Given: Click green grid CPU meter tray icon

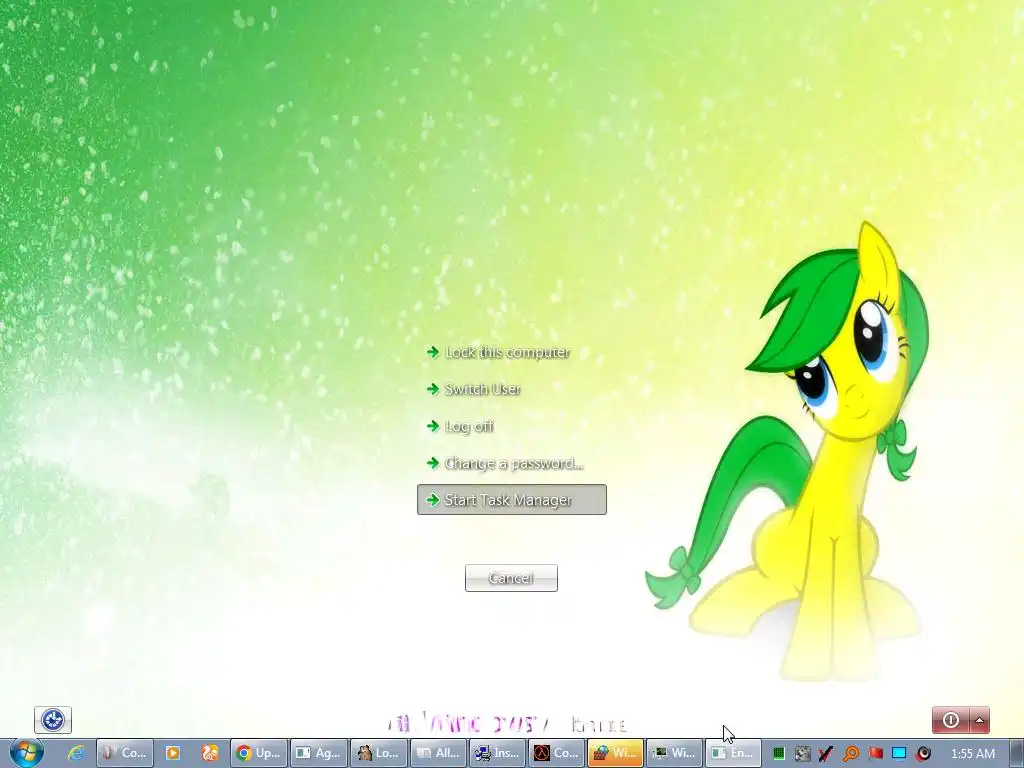Looking at the screenshot, I should pos(778,754).
